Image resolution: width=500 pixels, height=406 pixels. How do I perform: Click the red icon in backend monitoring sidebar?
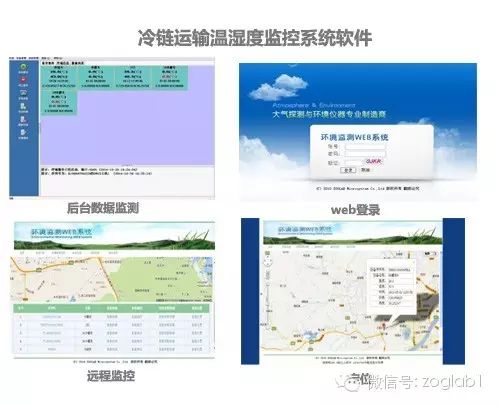click(x=23, y=80)
